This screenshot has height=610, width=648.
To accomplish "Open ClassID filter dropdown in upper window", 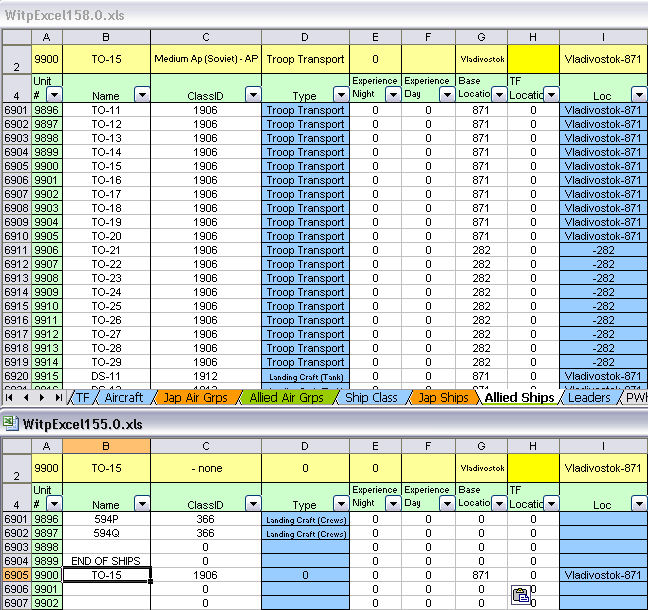I will pyautogui.click(x=253, y=95).
